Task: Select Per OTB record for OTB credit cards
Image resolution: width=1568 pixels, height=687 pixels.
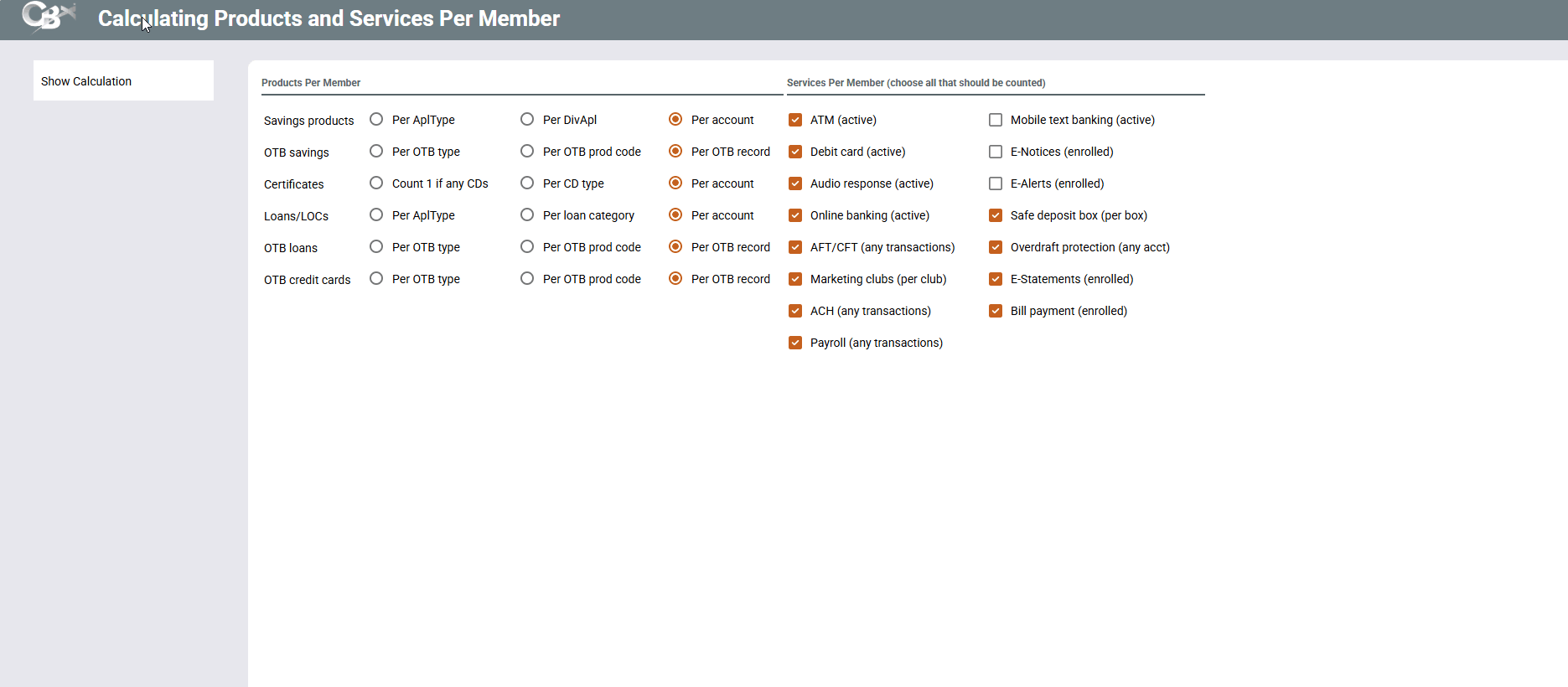Action: pos(675,279)
